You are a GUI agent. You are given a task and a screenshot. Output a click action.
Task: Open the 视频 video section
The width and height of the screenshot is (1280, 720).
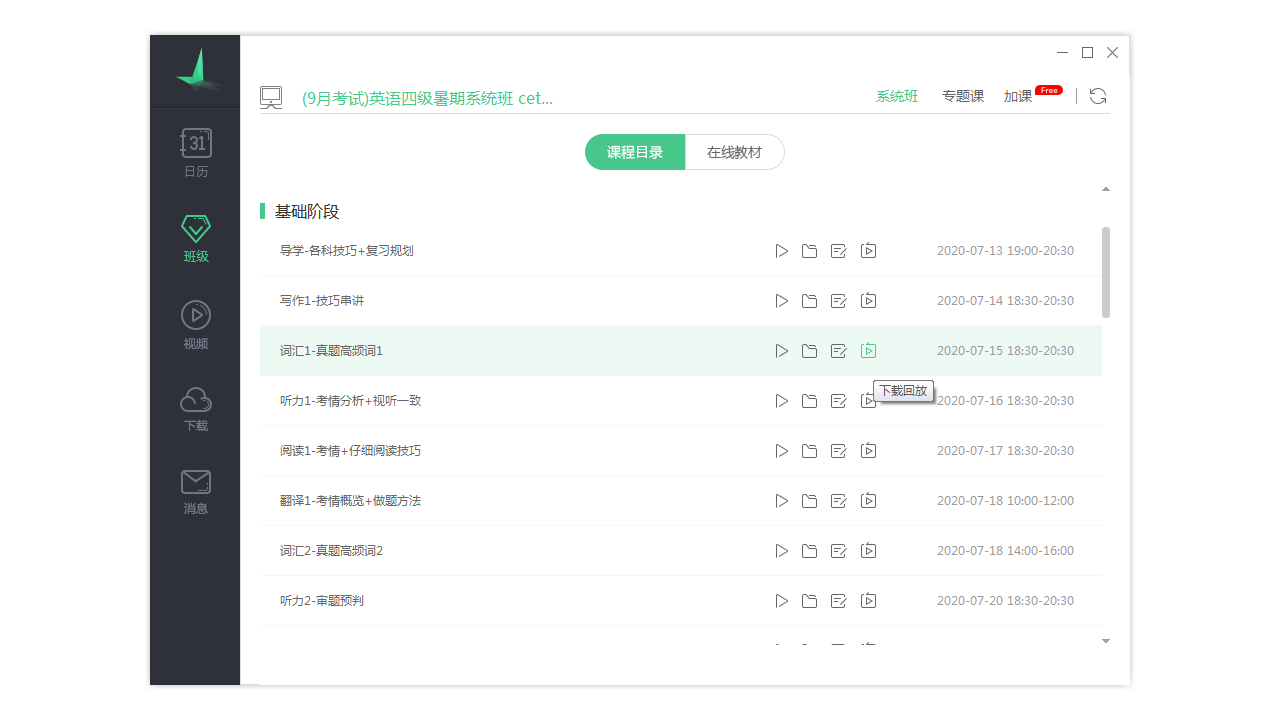coord(195,322)
